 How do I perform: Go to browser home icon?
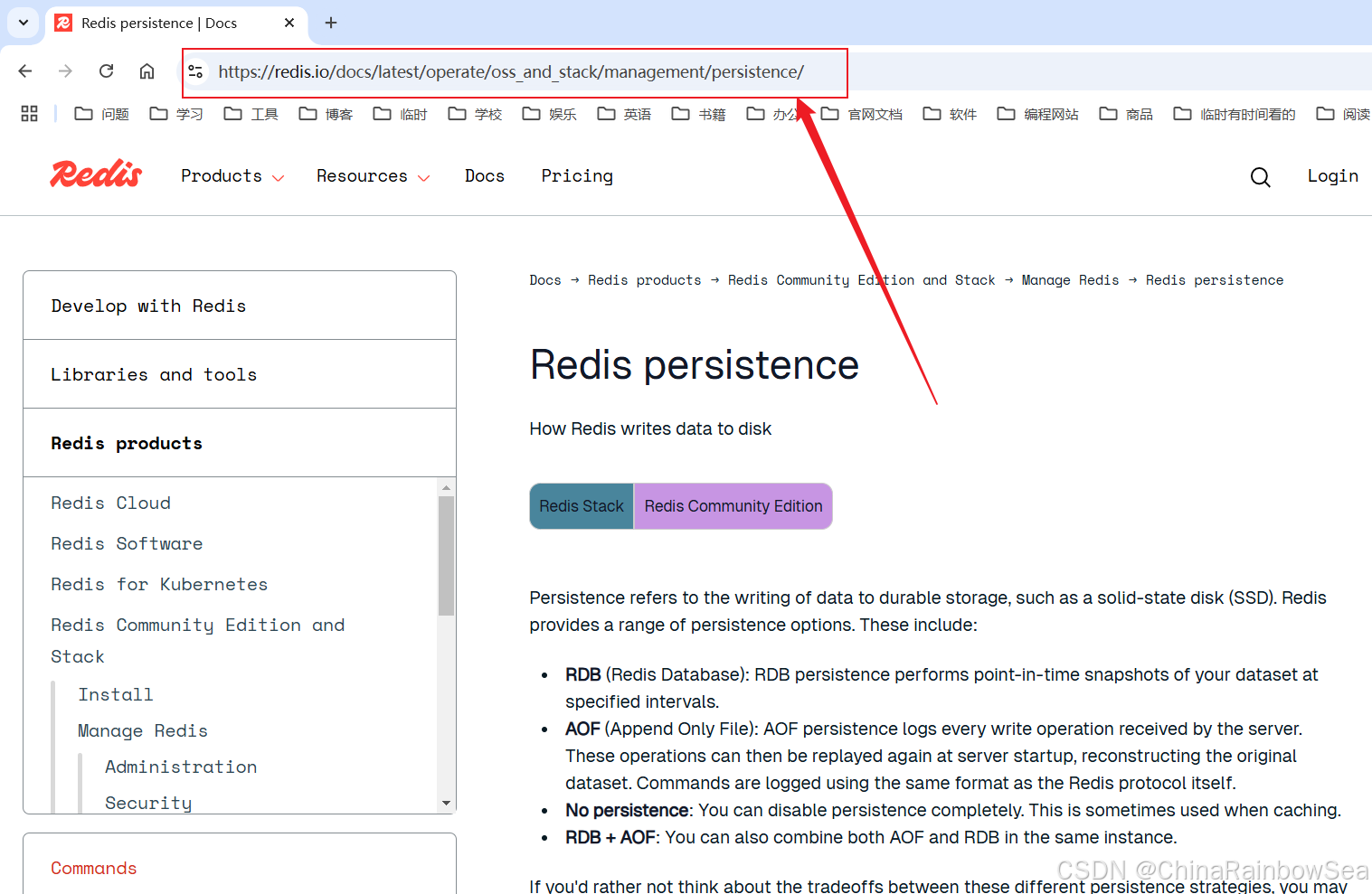pos(147,71)
